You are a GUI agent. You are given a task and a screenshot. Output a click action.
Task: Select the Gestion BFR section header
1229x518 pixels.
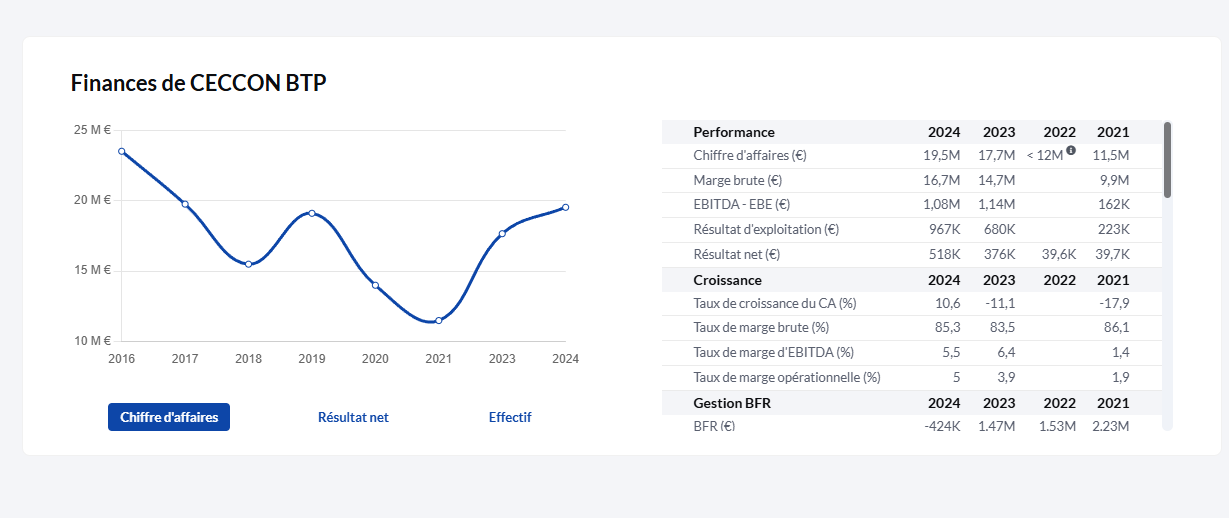pos(732,403)
